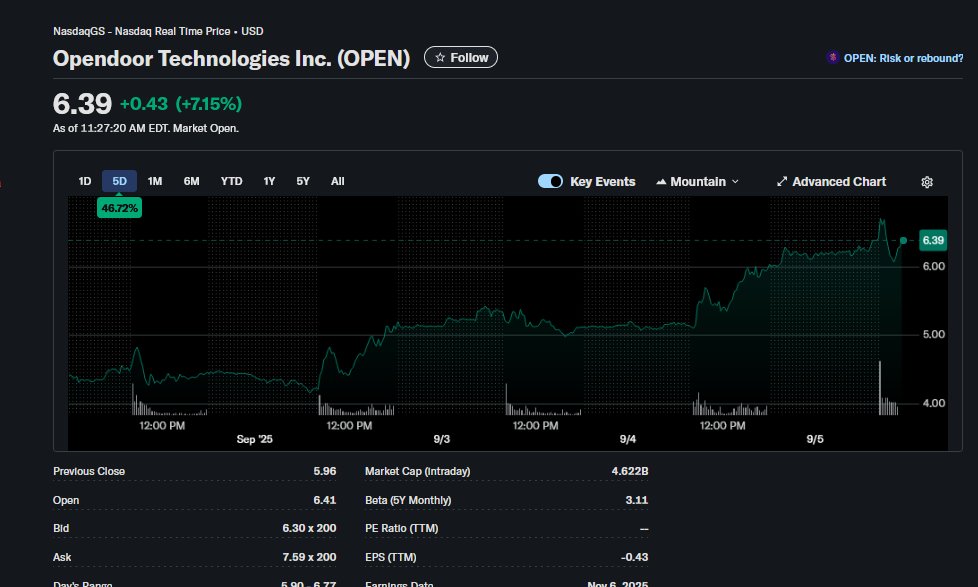The width and height of the screenshot is (978, 587).
Task: Click the 9/3 date label on chart axis
Action: tap(442, 439)
